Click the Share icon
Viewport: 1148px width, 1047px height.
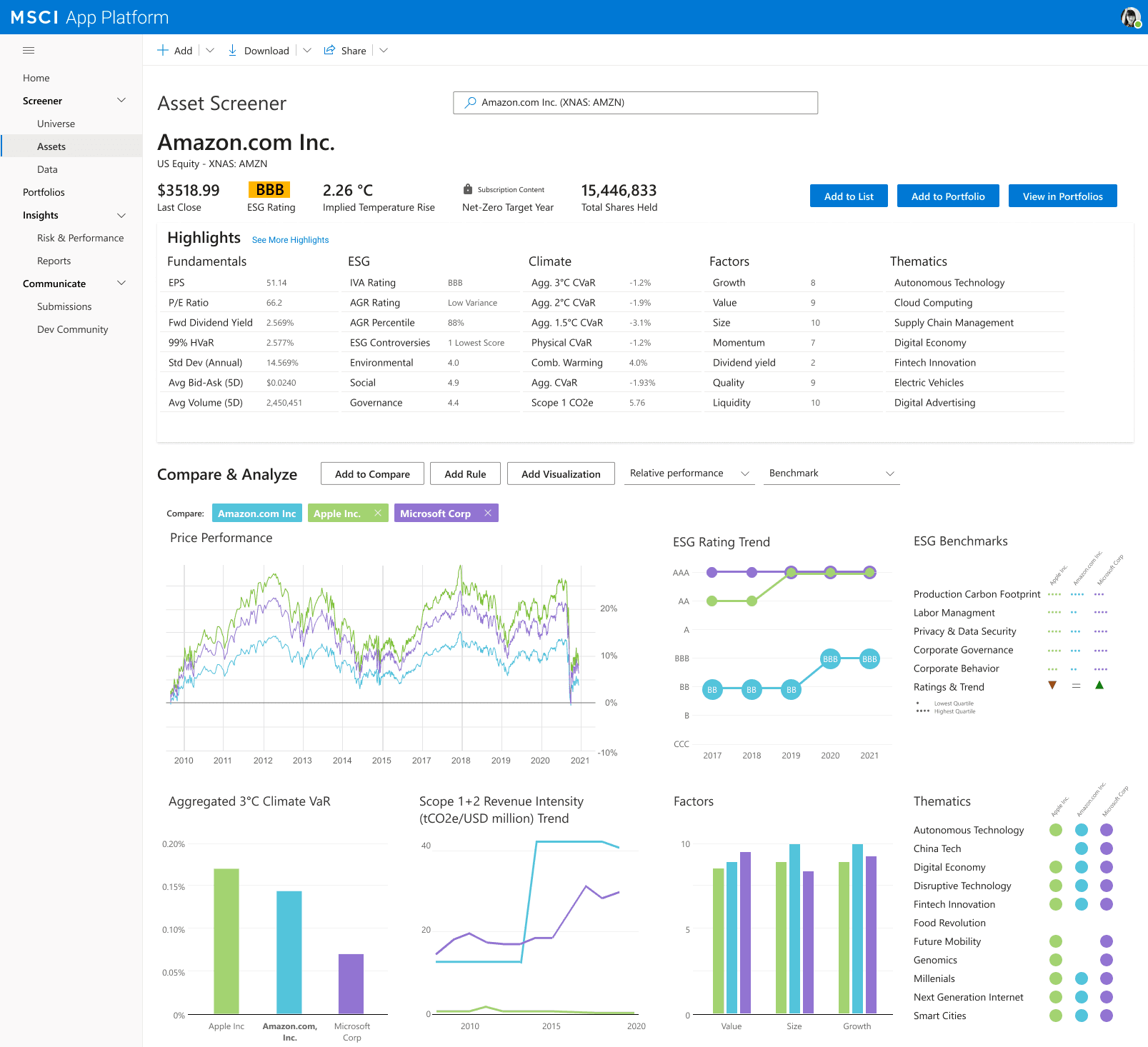[x=329, y=50]
